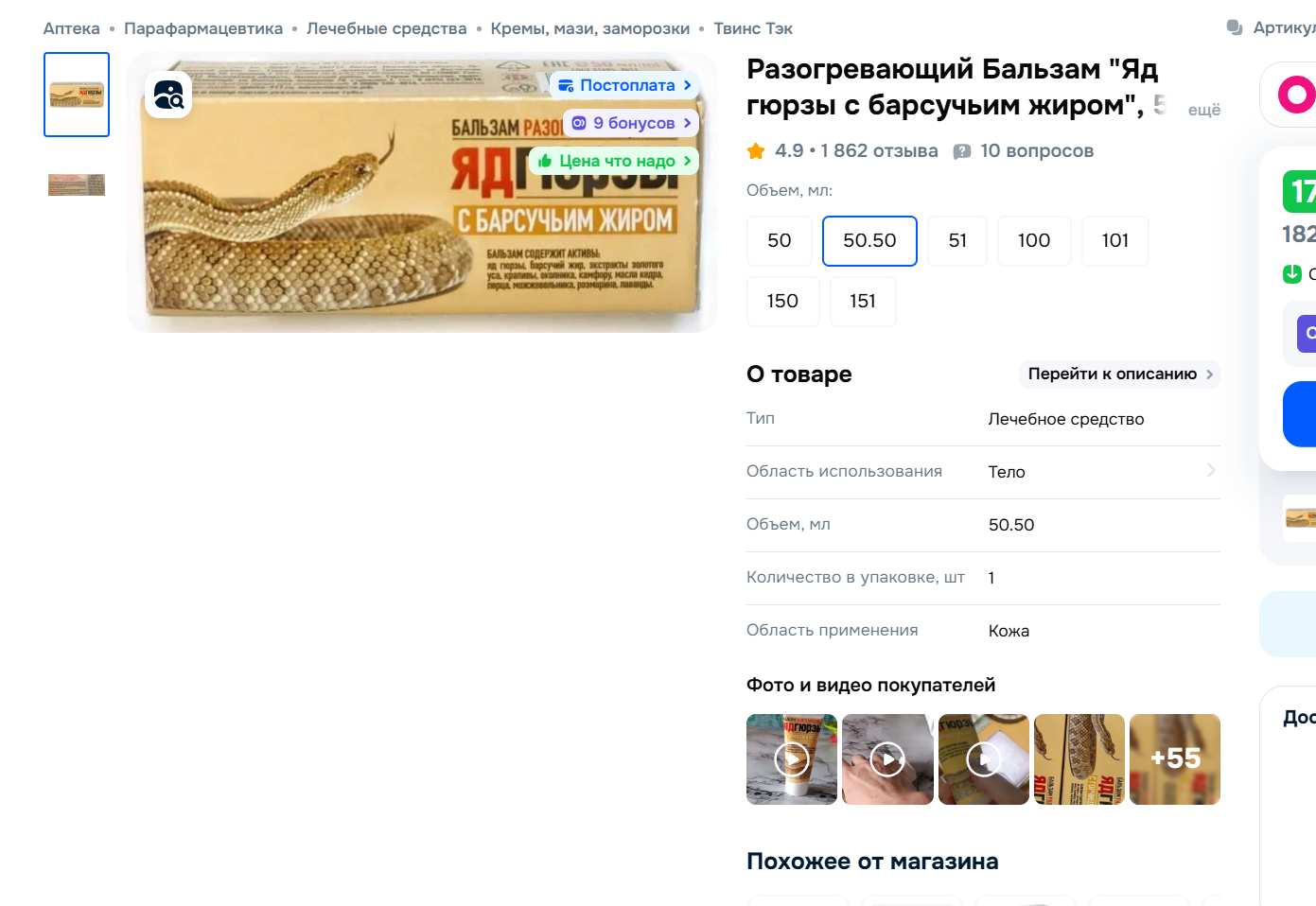Click the Постоплата badge
The width and height of the screenshot is (1316, 906).
(x=624, y=85)
